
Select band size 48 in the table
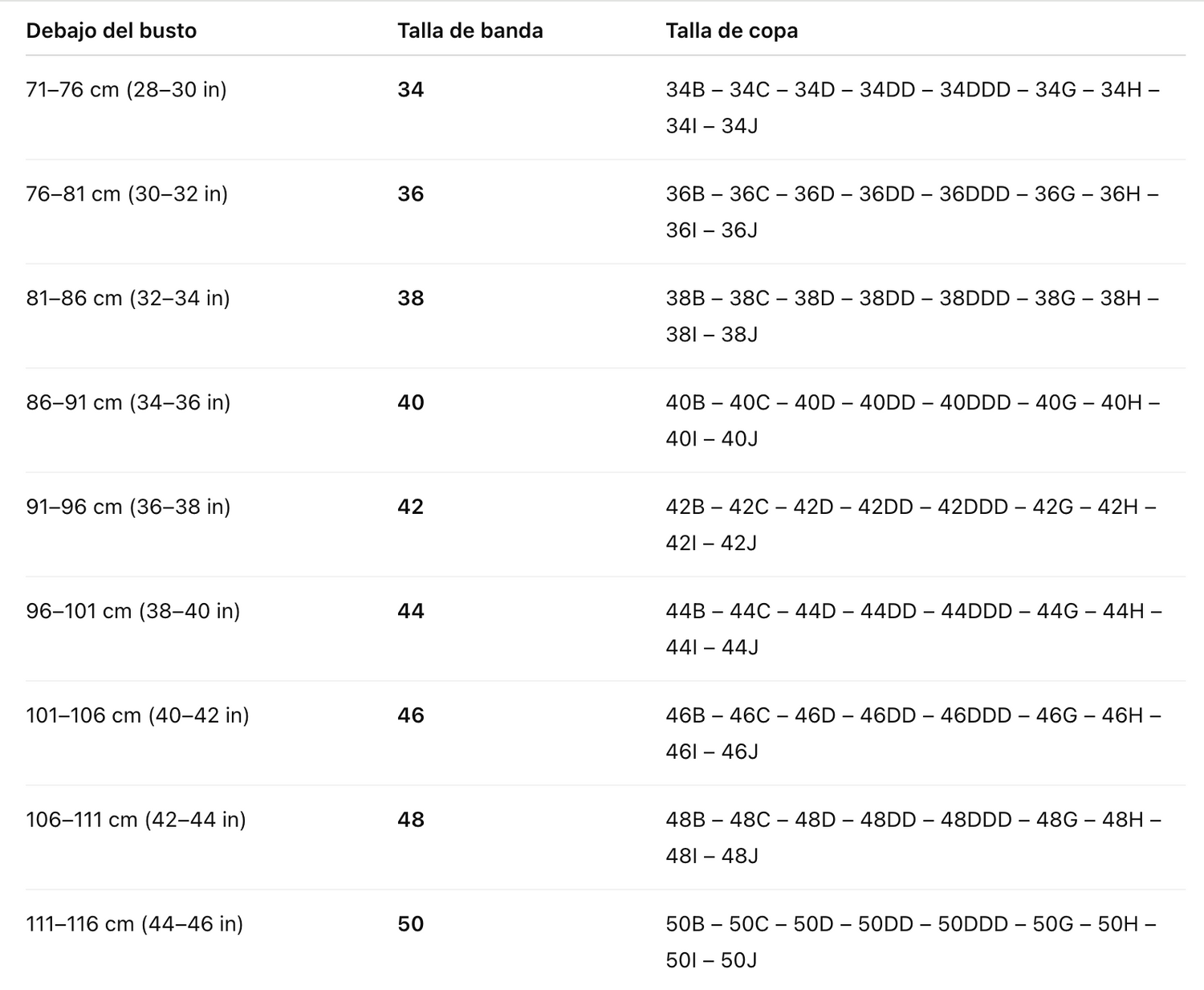410,820
